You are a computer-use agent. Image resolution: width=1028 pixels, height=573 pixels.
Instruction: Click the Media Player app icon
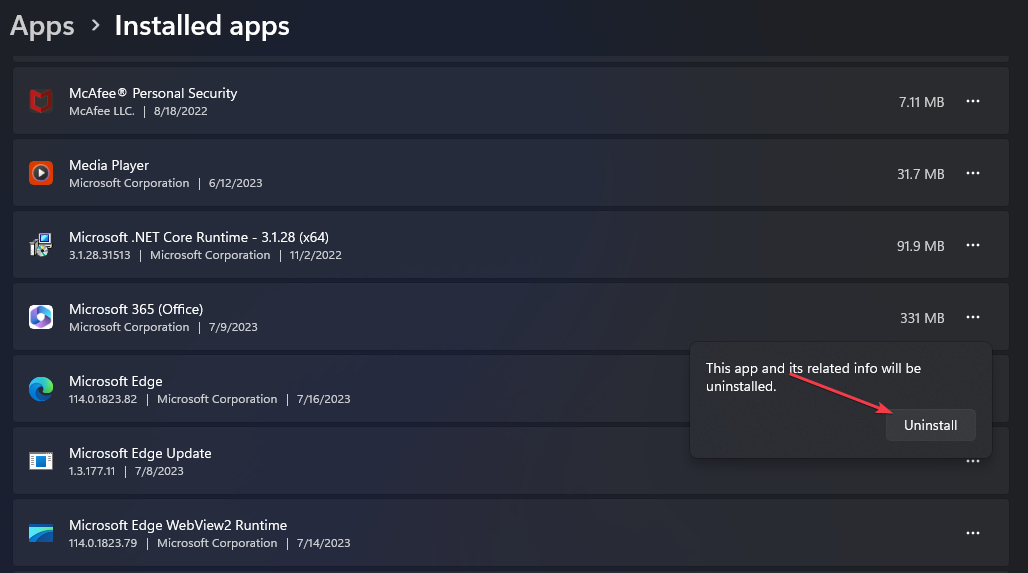tap(41, 173)
